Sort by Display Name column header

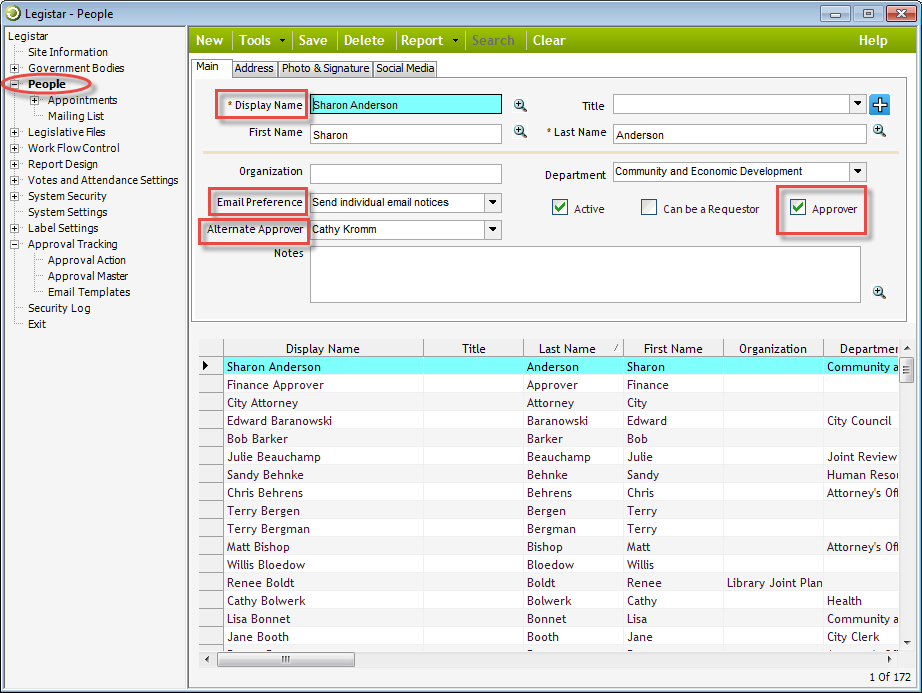coord(323,349)
